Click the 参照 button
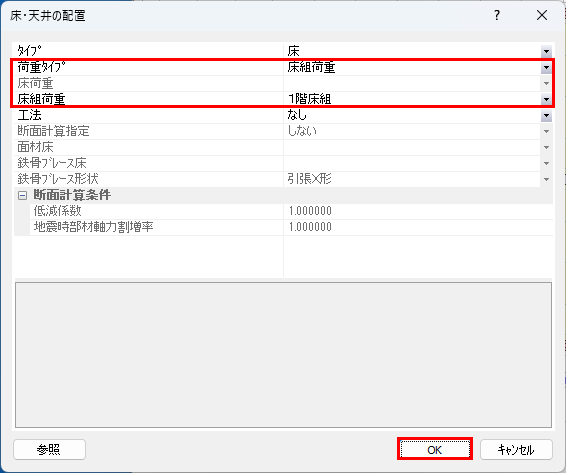The height and width of the screenshot is (473, 566). tap(49, 450)
